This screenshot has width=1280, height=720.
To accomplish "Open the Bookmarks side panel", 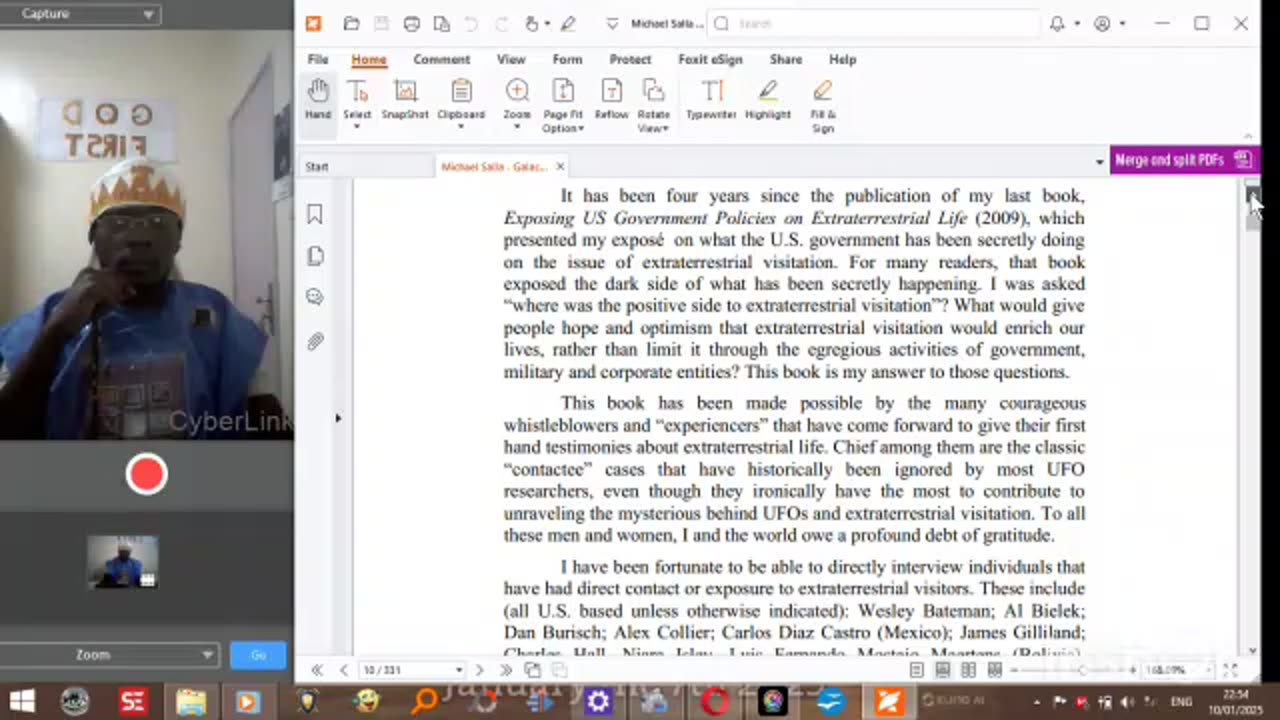I will [315, 214].
